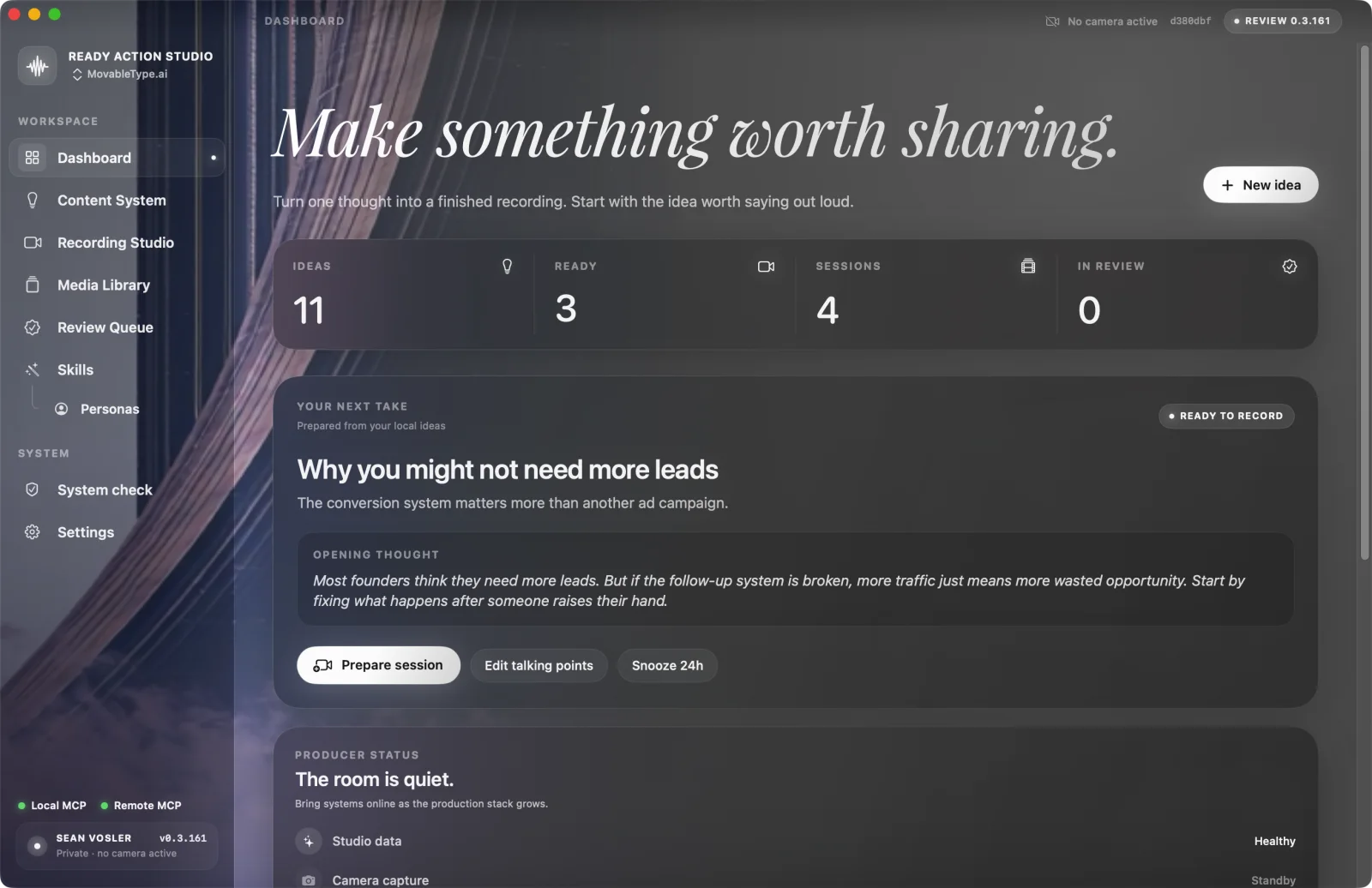1372x888 pixels.
Task: Snooze the next take for 24h
Action: pyautogui.click(x=667, y=666)
